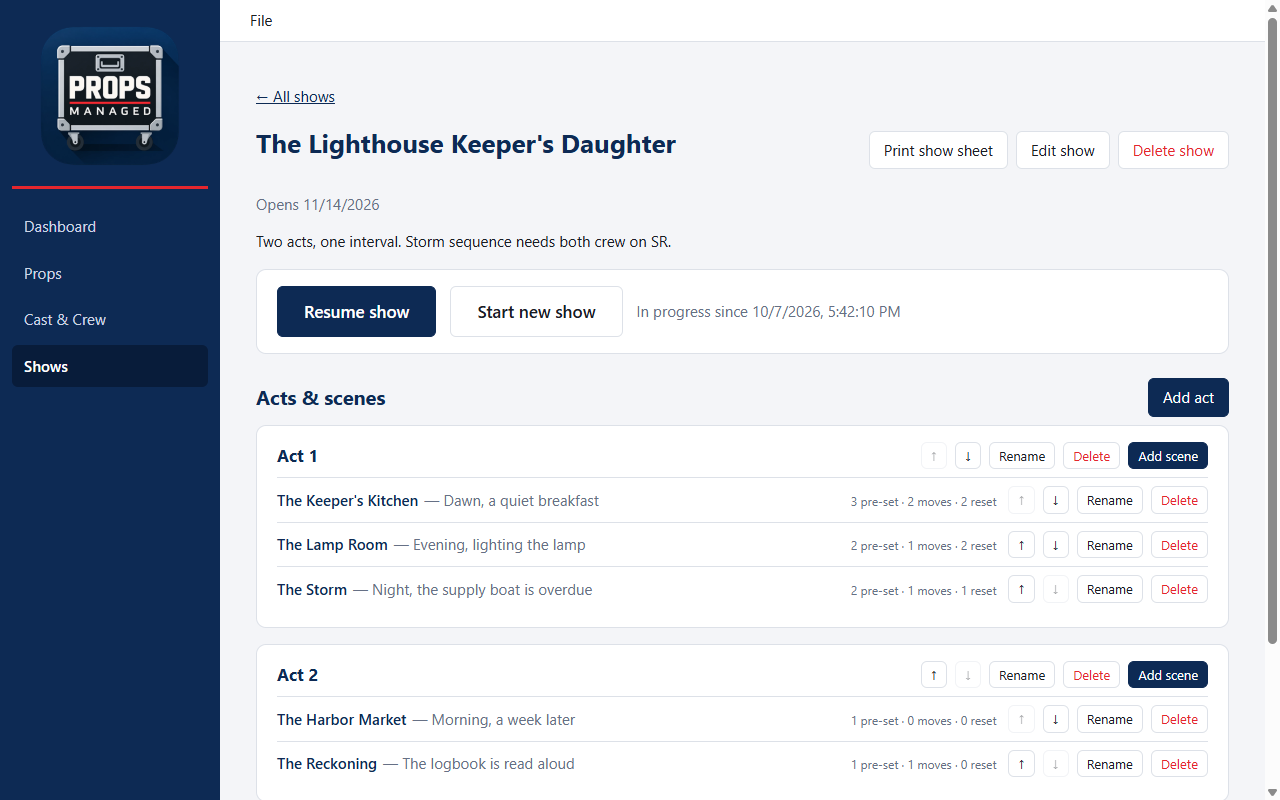
Task: Move Act 1 down with arrow
Action: pos(968,456)
